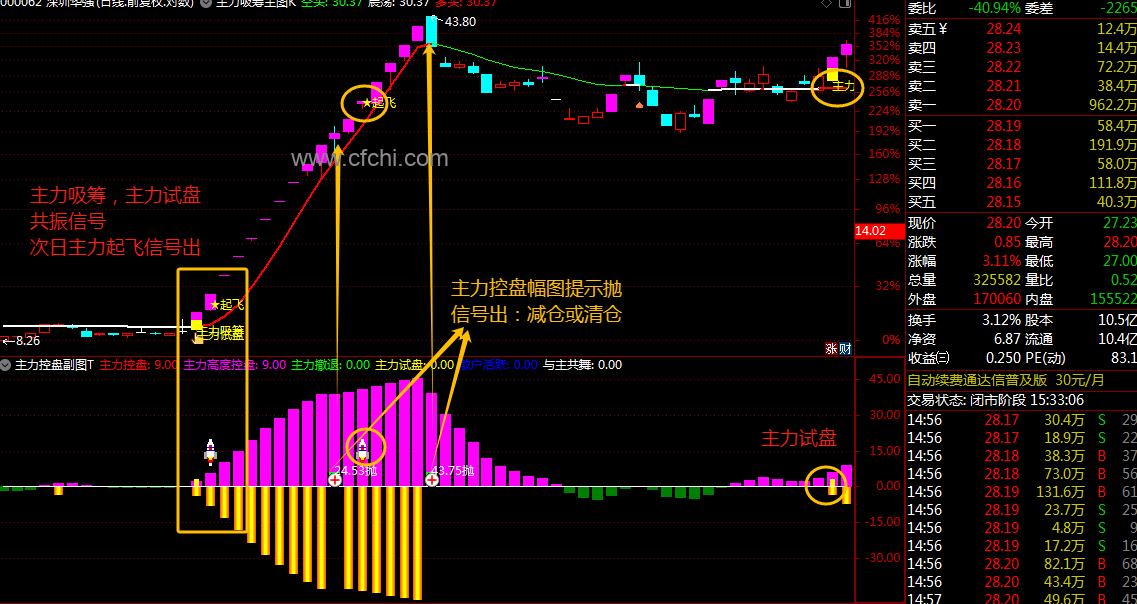Click the pointing hand icon near 主力吸筹
1137x604 pixels.
coord(197,337)
